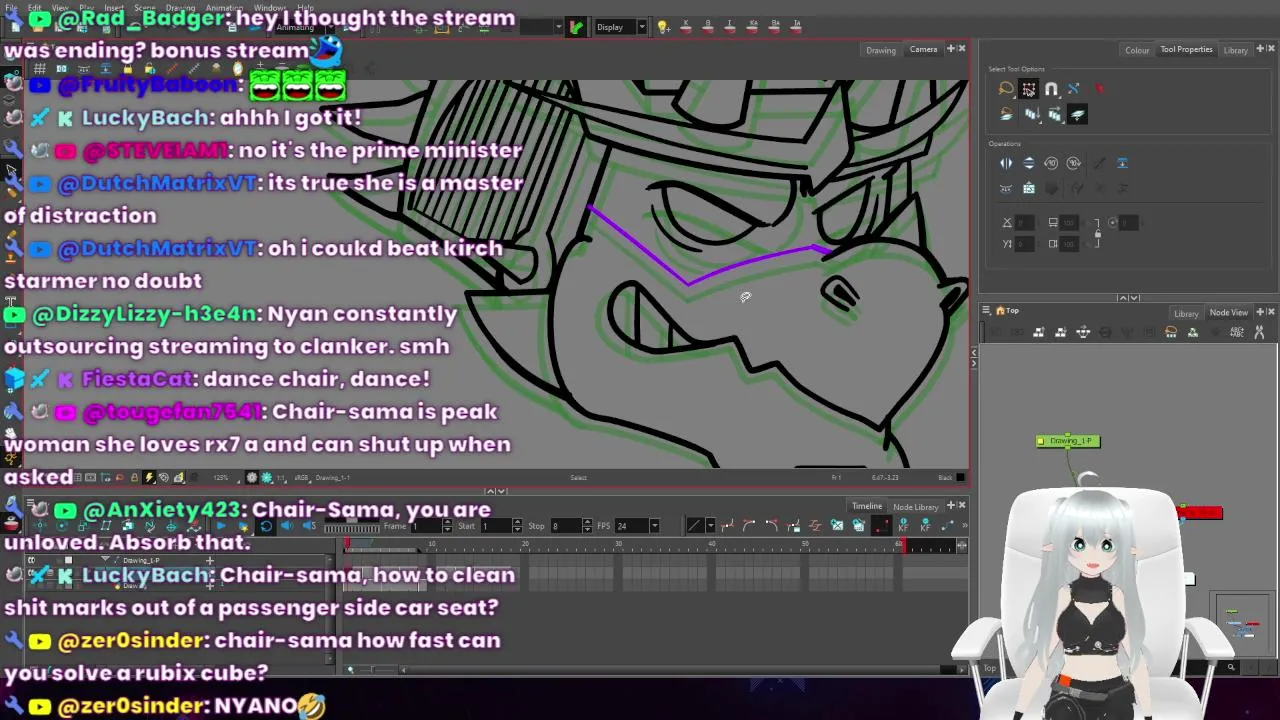Rotate 90 degrees counter-clockwise
This screenshot has width=1280, height=720.
click(x=1051, y=163)
